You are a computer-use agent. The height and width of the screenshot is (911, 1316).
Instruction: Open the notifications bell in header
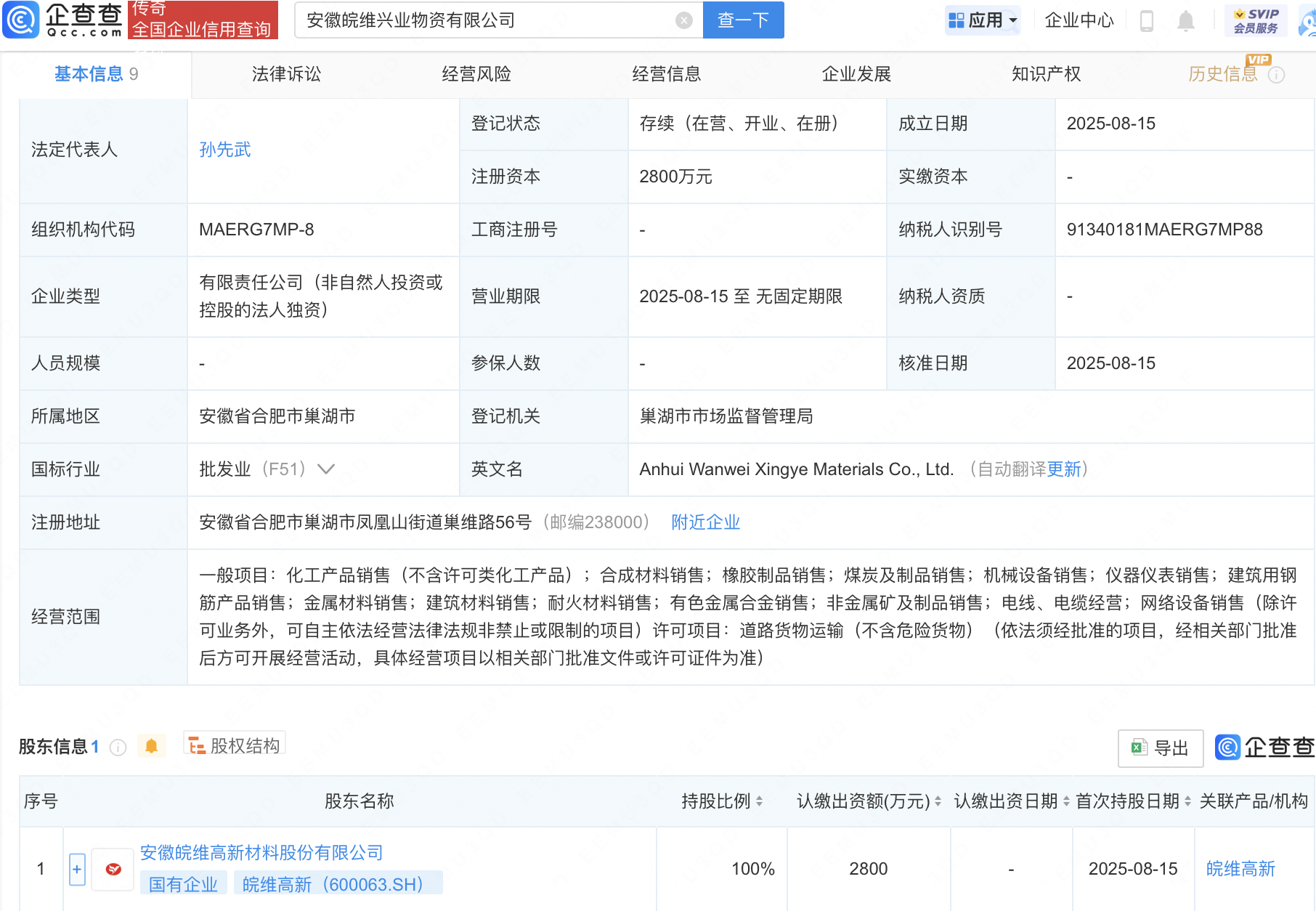click(x=1185, y=20)
